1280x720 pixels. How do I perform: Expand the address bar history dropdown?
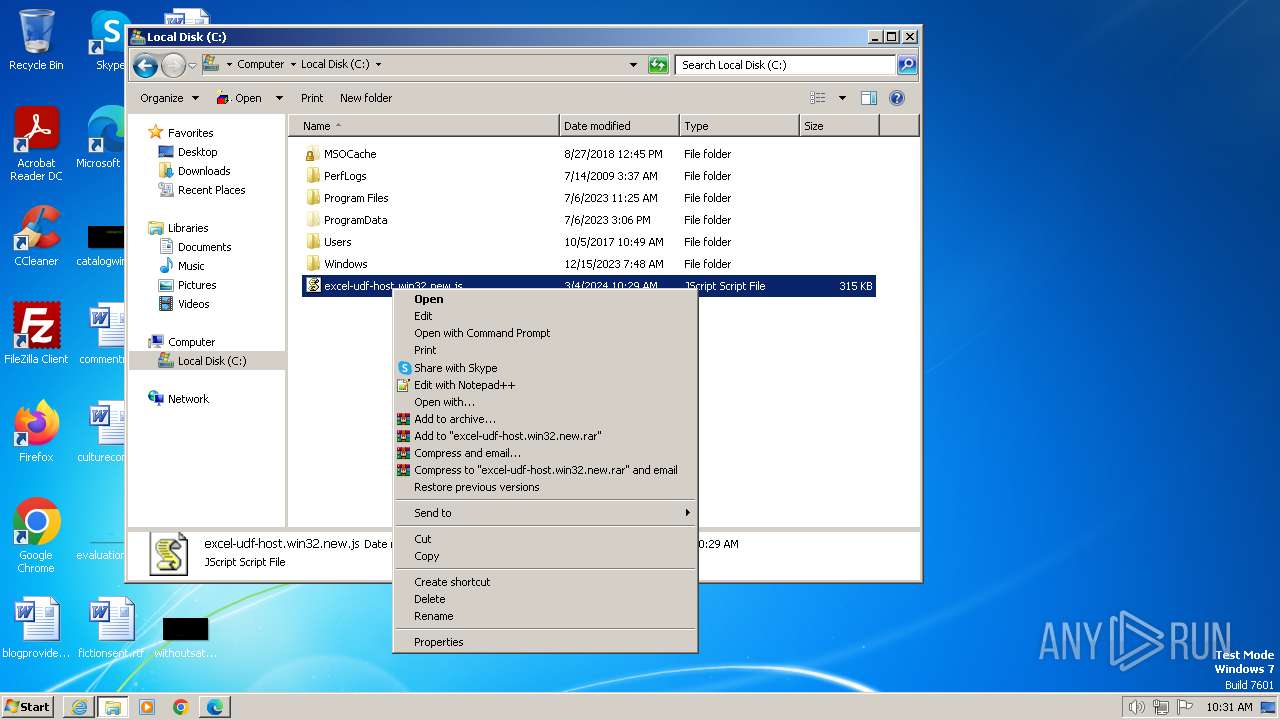click(x=633, y=65)
